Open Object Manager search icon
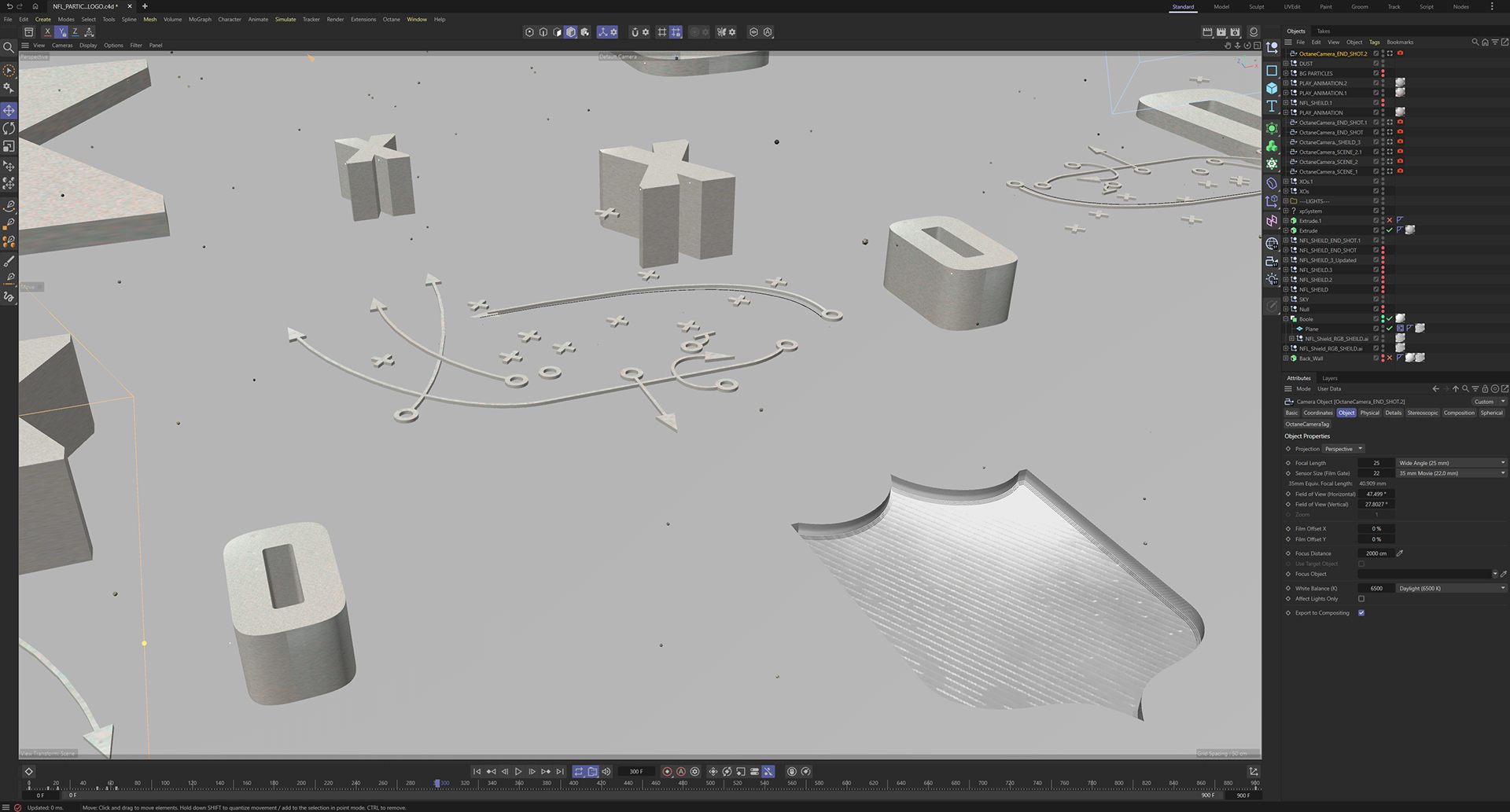The width and height of the screenshot is (1510, 812). (1475, 42)
